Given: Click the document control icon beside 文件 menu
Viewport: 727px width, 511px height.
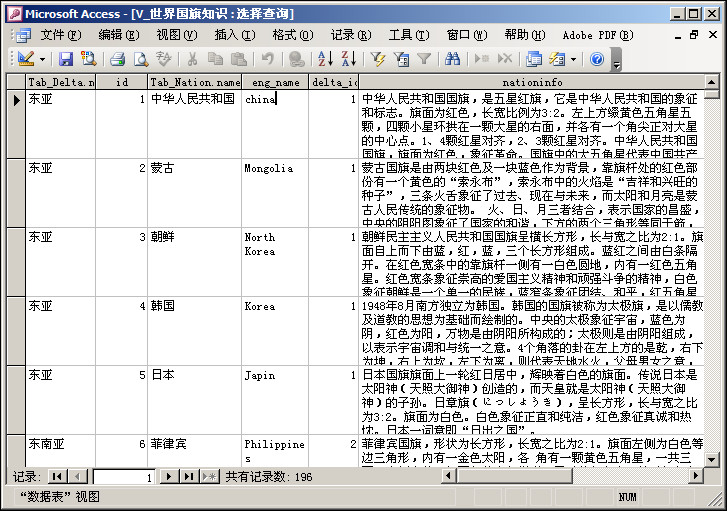Looking at the screenshot, I should click(23, 35).
